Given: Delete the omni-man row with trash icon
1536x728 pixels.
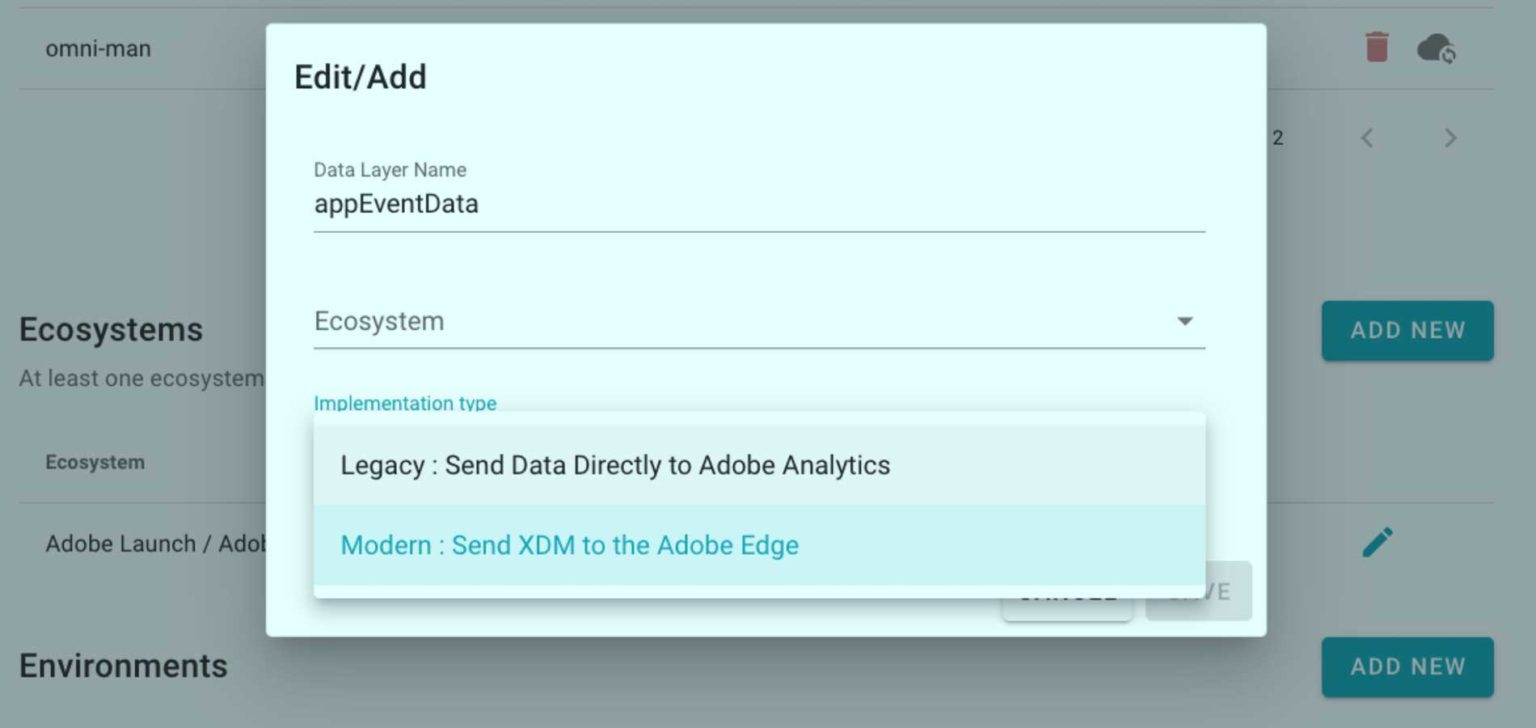Looking at the screenshot, I should coord(1377,47).
